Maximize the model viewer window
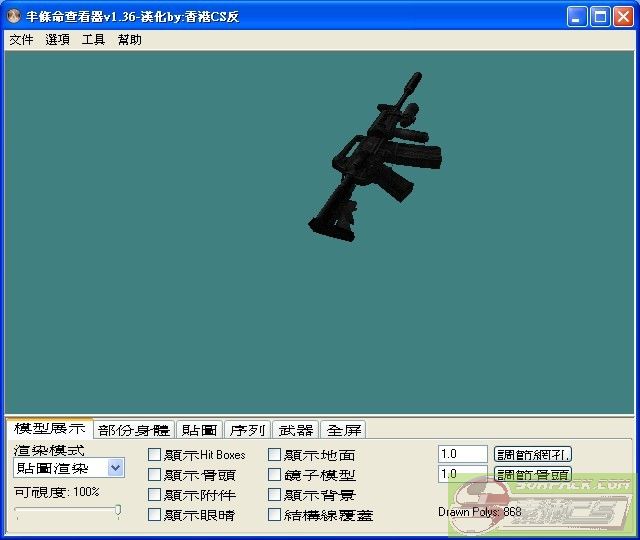The image size is (640, 540). 600,17
